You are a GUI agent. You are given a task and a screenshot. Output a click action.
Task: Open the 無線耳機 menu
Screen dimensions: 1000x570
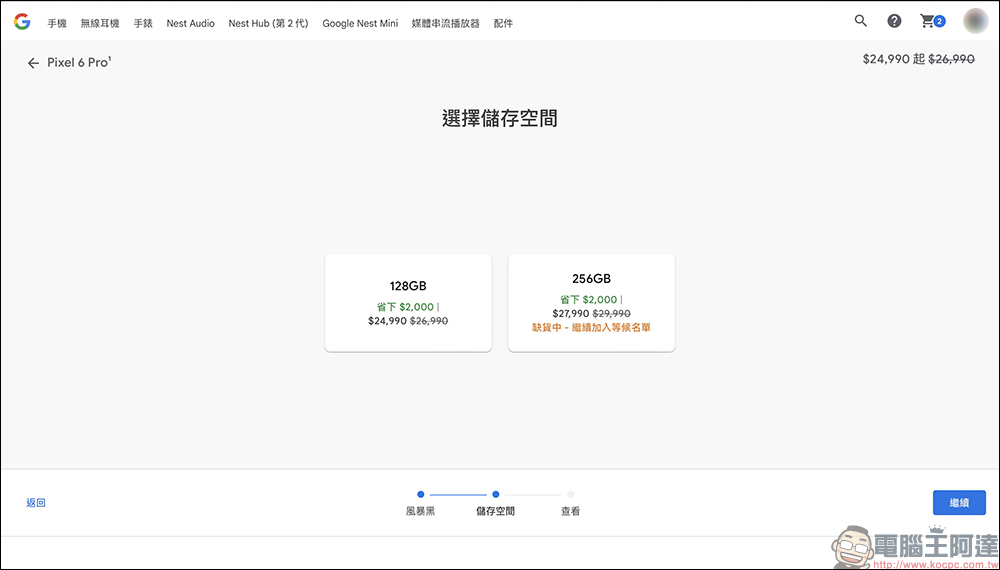pos(100,23)
